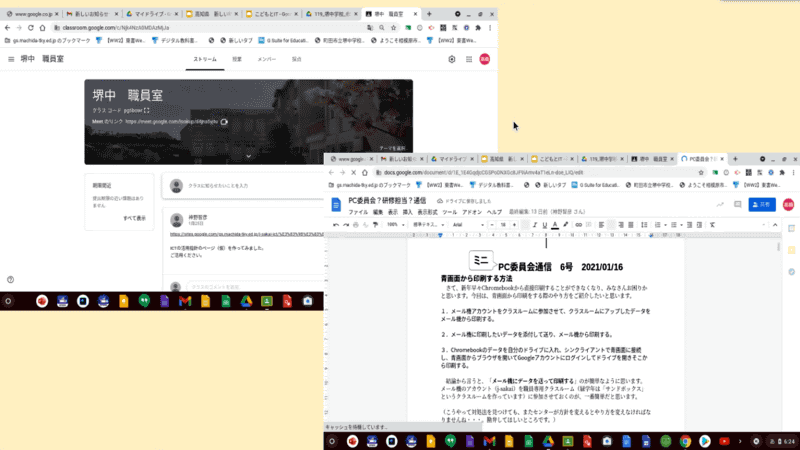800x450 pixels.
Task: Open Classroom main hamburger menu
Action: (x=11, y=59)
